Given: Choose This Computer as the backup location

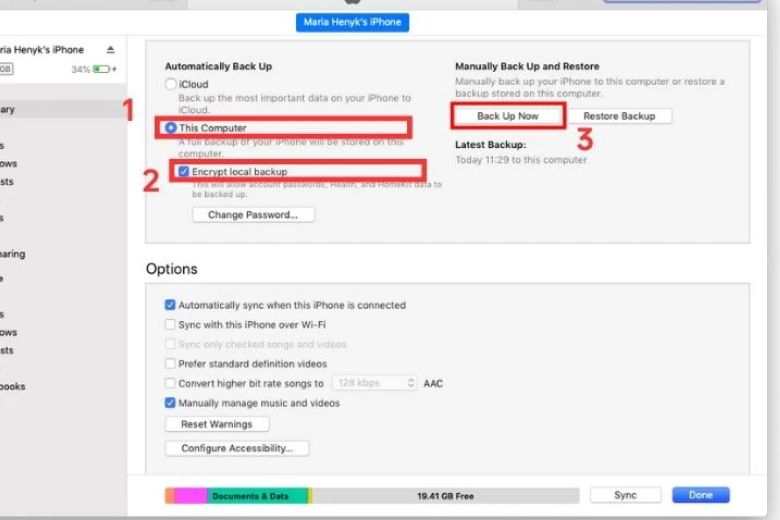Looking at the screenshot, I should (171, 128).
